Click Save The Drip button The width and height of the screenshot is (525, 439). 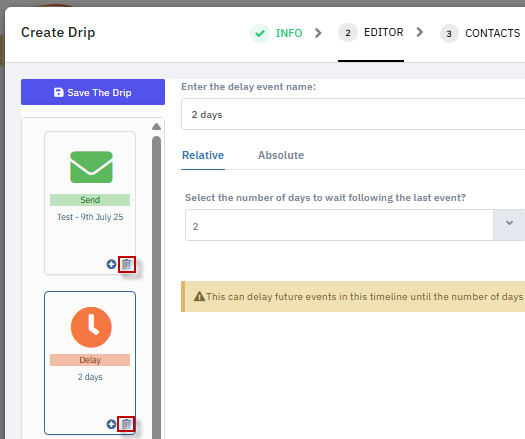pos(93,92)
